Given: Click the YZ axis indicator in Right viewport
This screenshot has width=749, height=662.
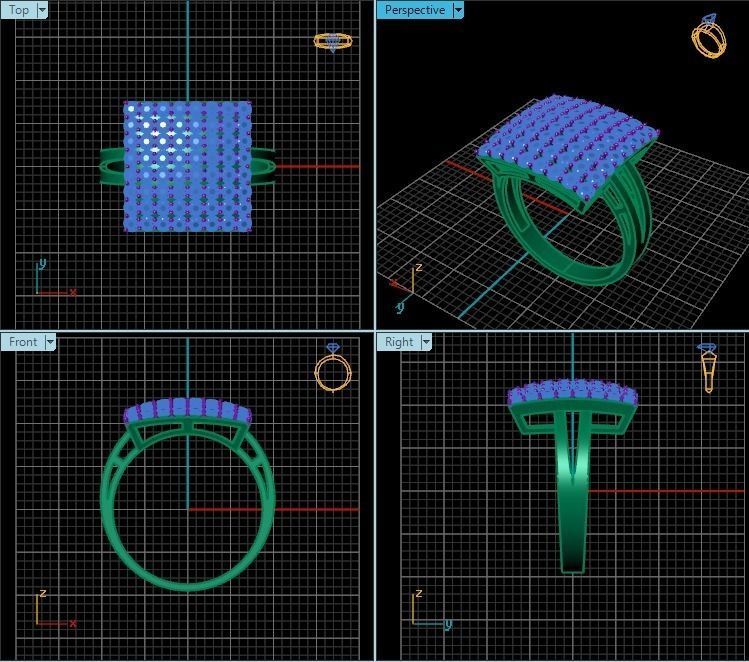Looking at the screenshot, I should pos(431,610).
